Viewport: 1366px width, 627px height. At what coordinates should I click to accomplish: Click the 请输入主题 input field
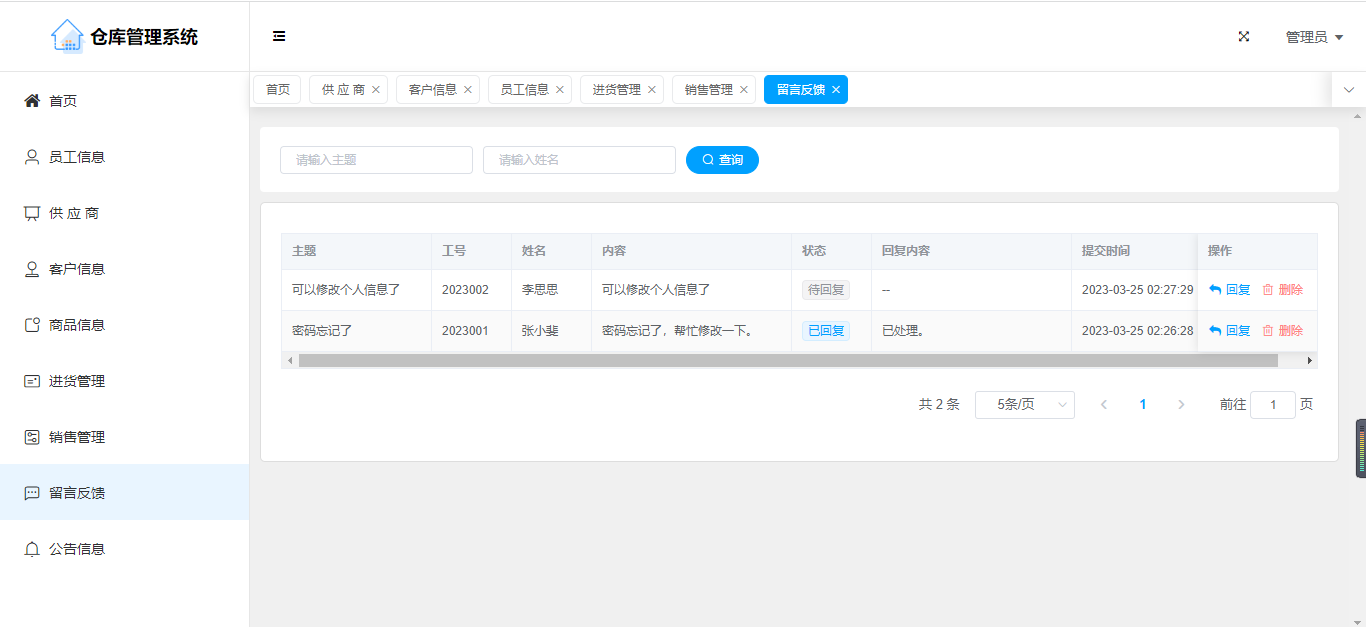pos(376,160)
